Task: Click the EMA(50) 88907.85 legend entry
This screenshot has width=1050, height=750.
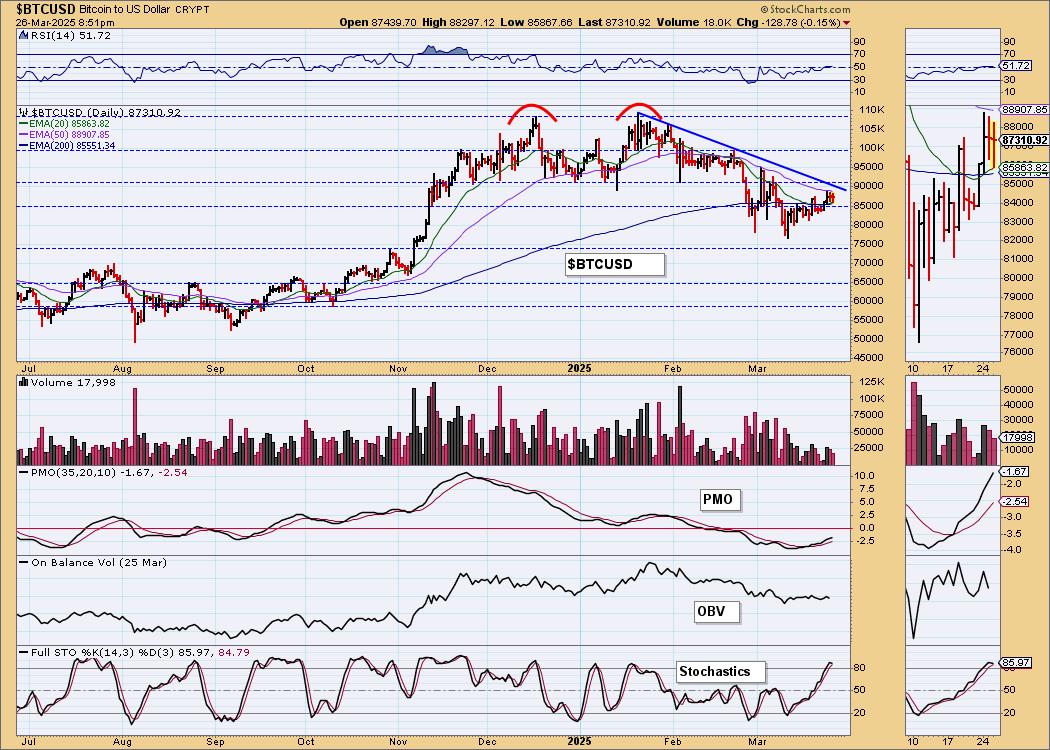Action: coord(65,135)
